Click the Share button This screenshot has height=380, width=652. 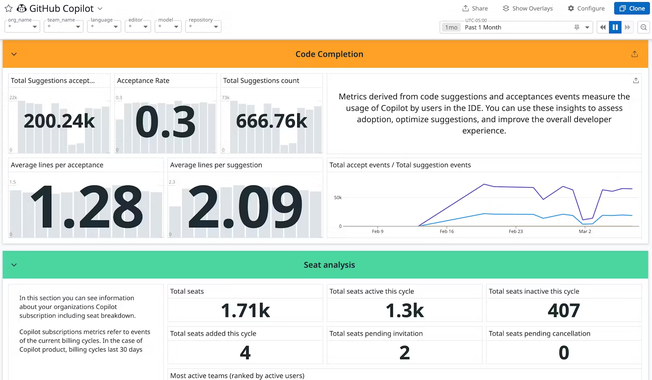tap(475, 8)
